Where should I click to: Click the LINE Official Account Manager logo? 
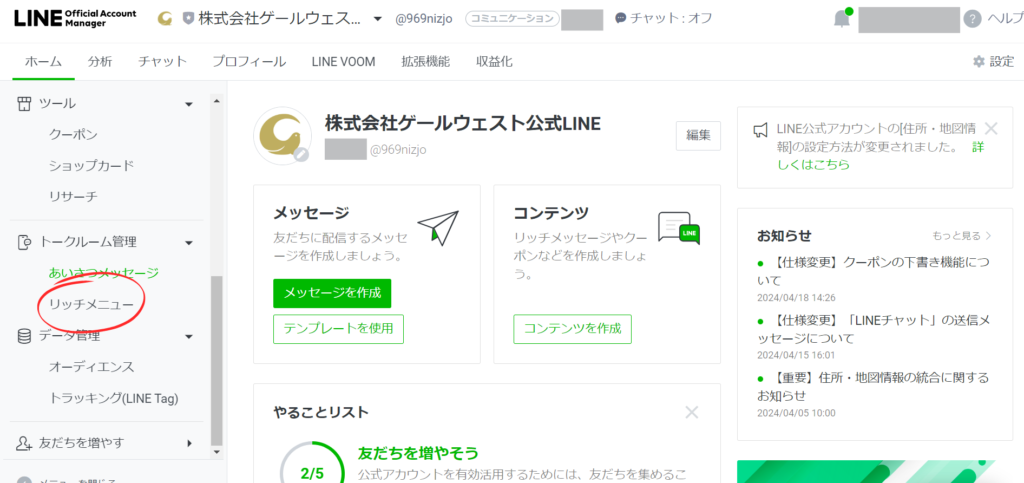[x=76, y=18]
